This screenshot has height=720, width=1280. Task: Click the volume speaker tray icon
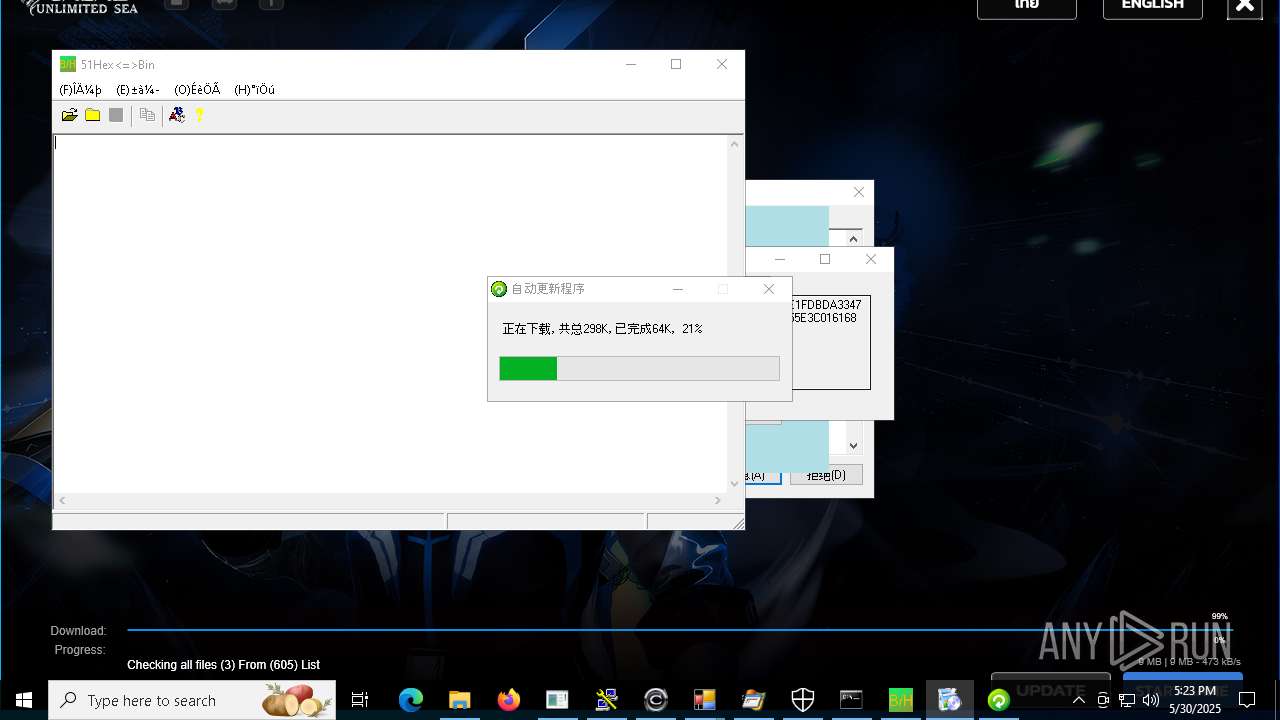[x=1150, y=700]
